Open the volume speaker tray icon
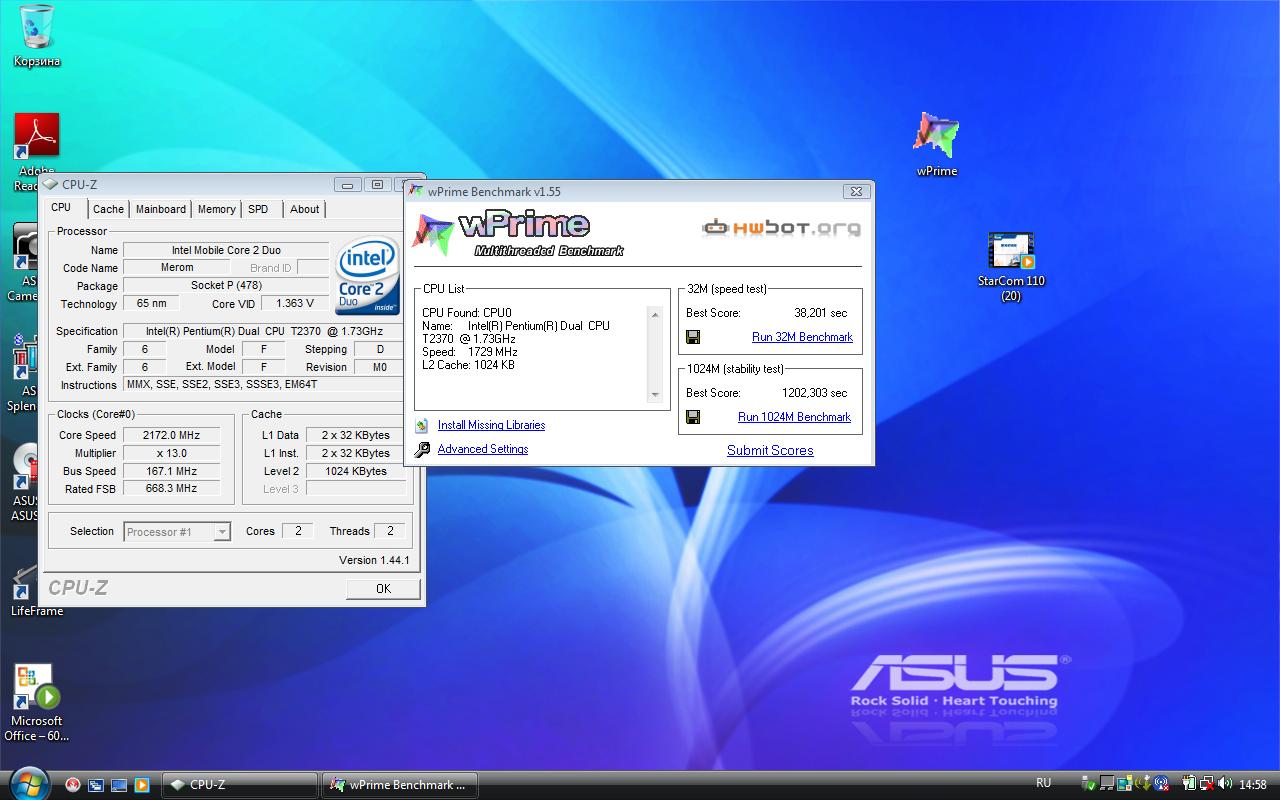The image size is (1280, 800). coord(1225,784)
